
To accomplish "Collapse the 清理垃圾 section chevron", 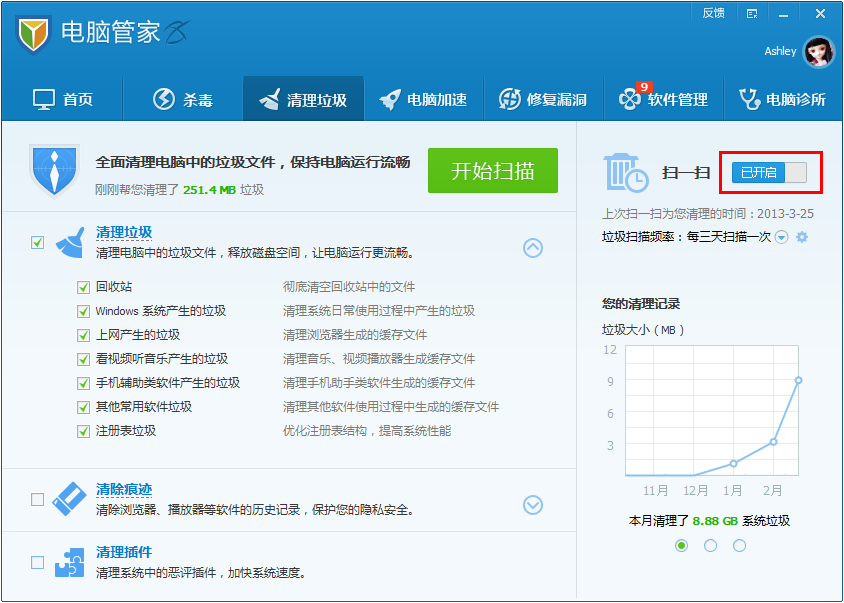I will pos(533,248).
